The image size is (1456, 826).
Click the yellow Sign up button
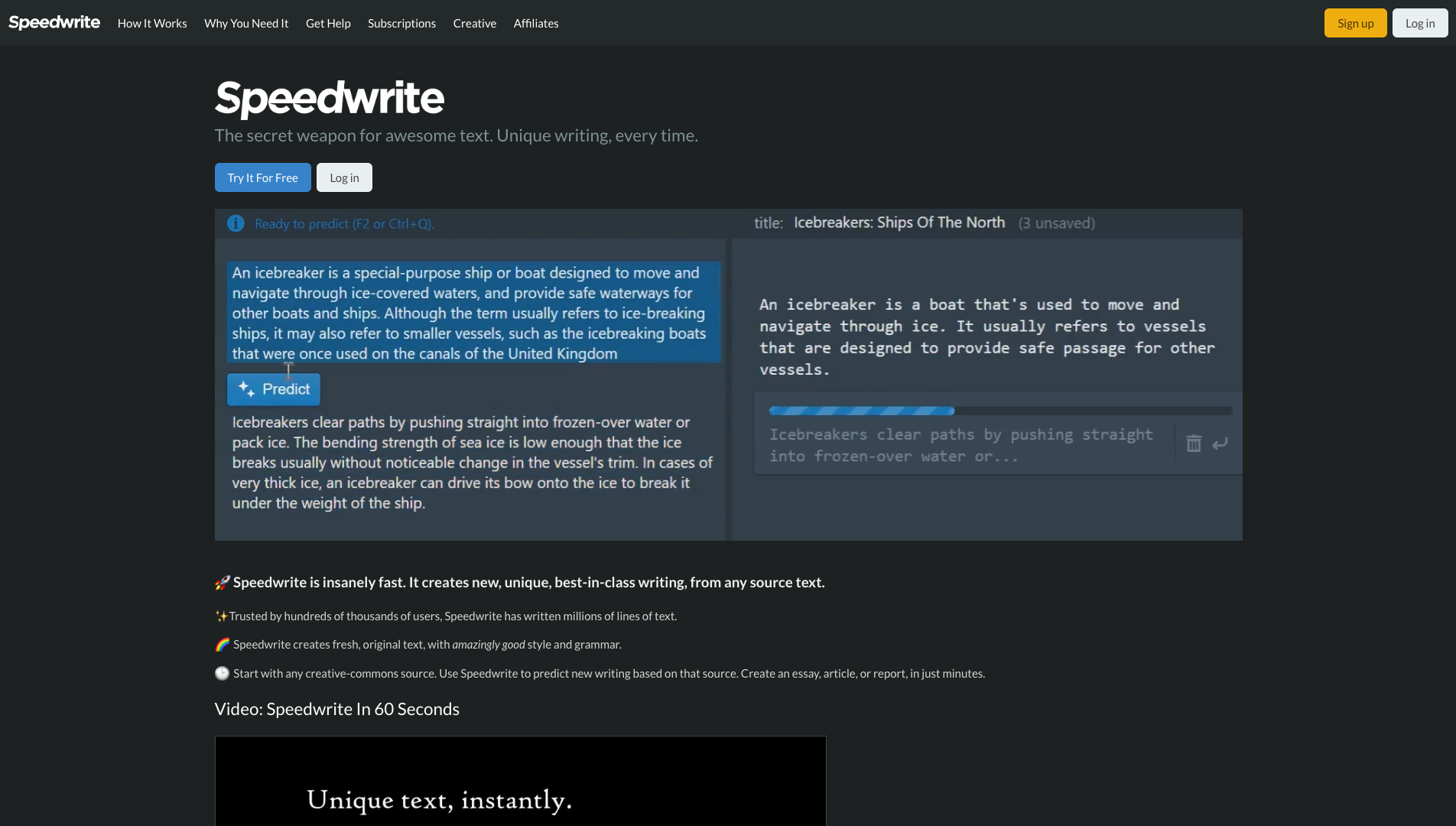click(x=1355, y=22)
